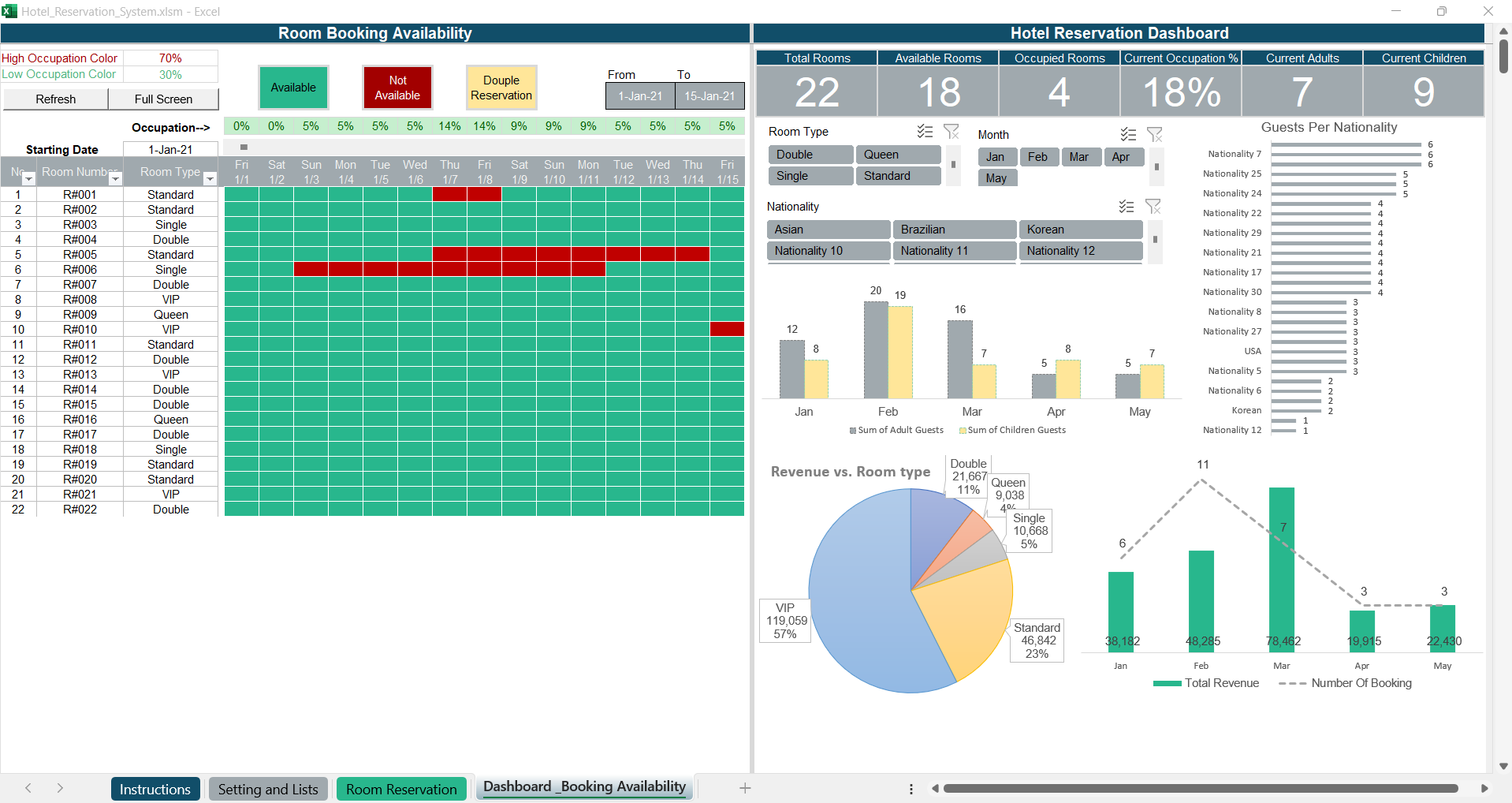
Task: Open the Room Type column filter dropdown
Action: click(x=210, y=179)
